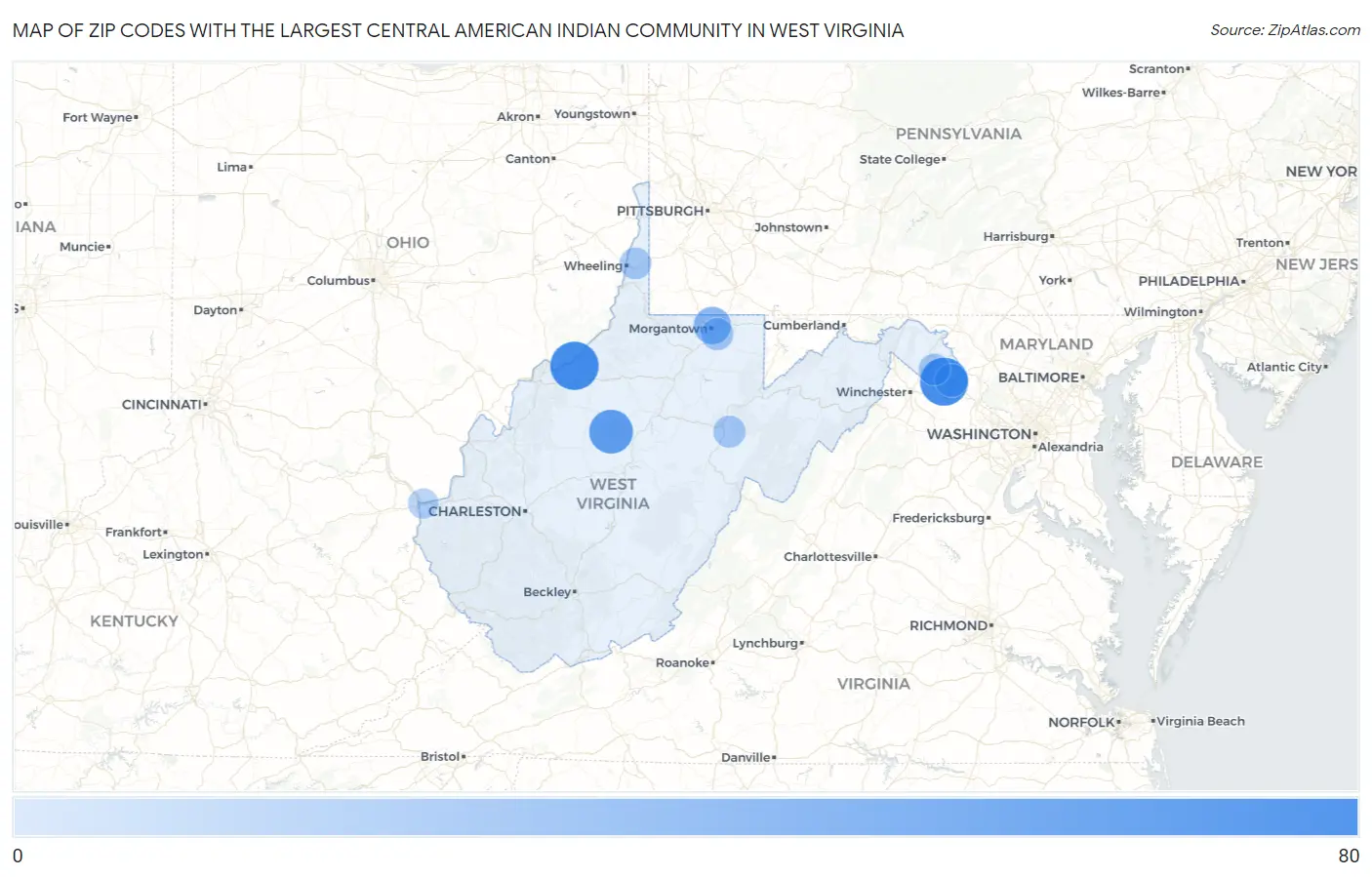The width and height of the screenshot is (1372, 877).
Task: Click the Beckley city label
Action: tap(547, 592)
